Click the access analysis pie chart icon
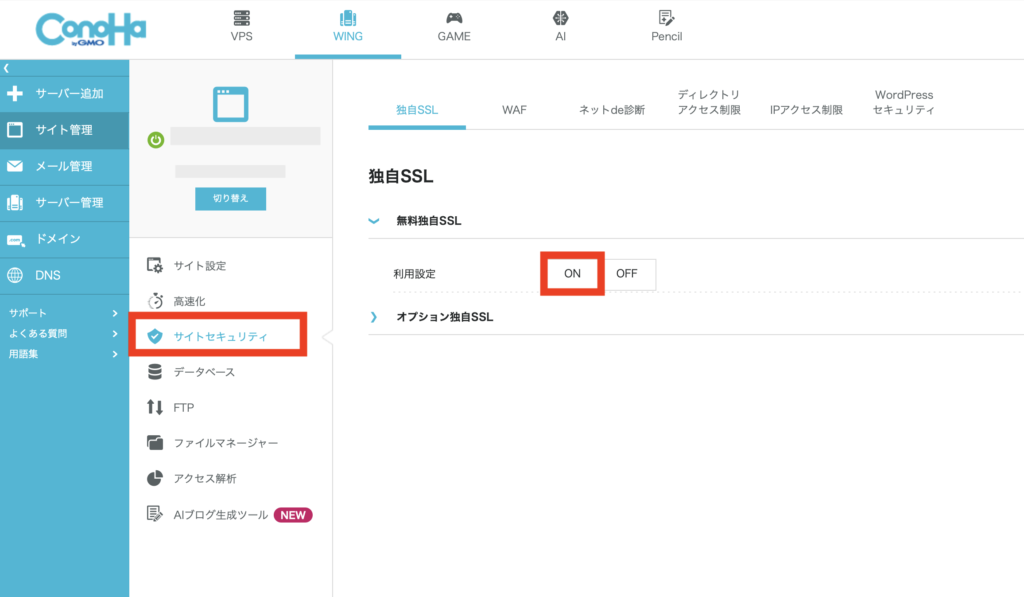This screenshot has height=597, width=1024. tap(155, 479)
